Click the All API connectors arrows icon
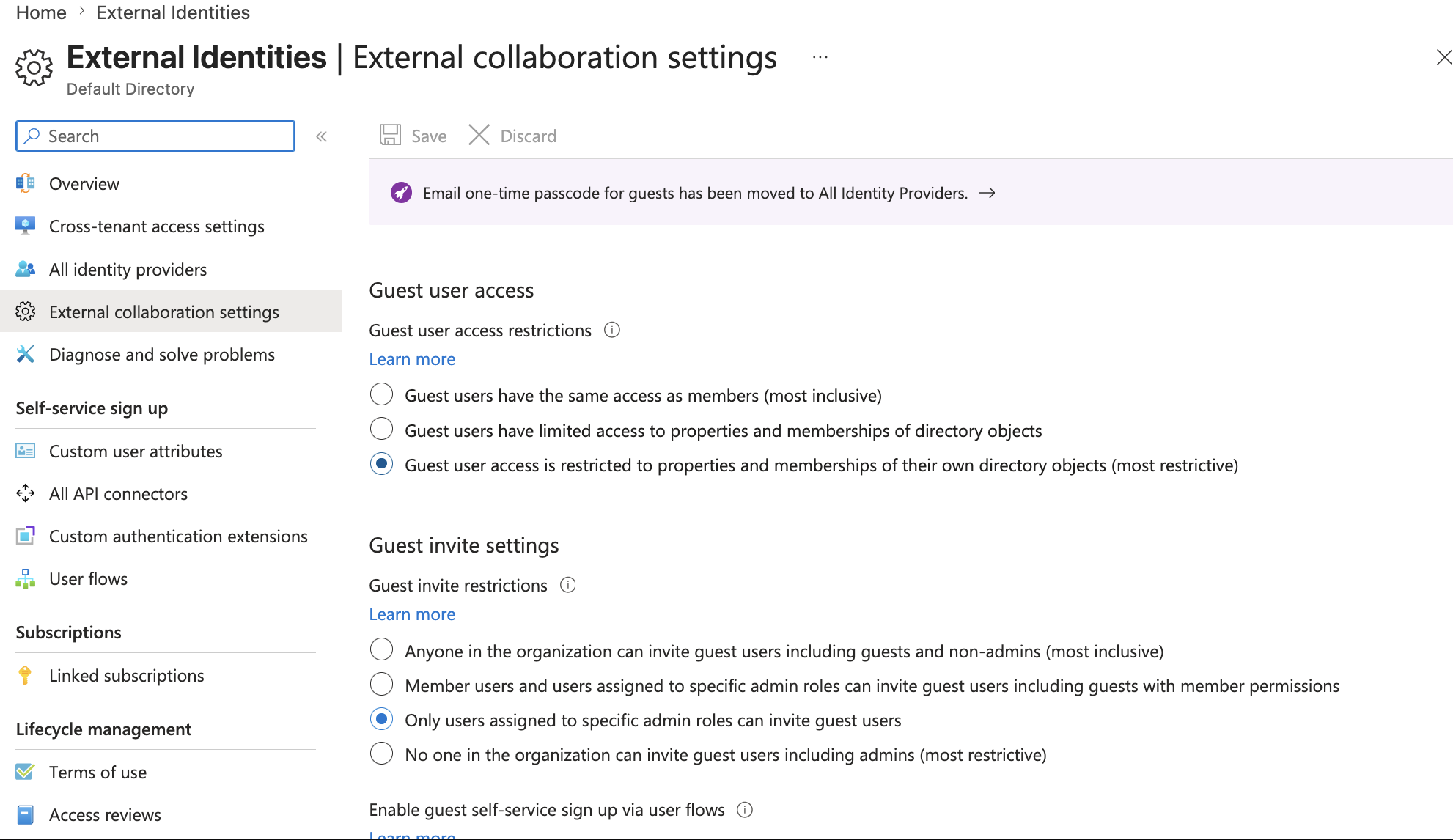 coord(26,493)
